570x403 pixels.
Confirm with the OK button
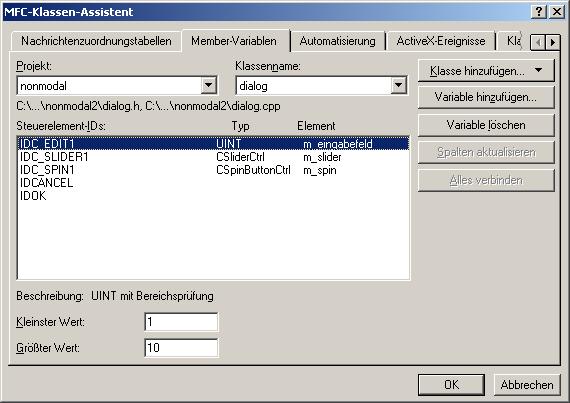tap(451, 384)
